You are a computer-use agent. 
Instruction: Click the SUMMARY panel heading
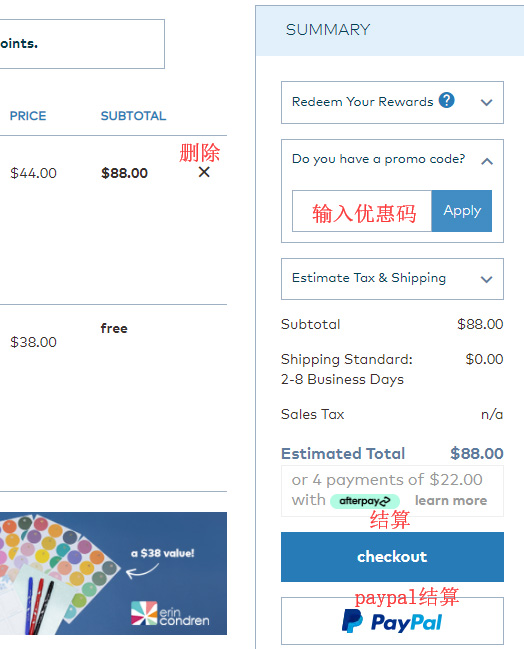tap(328, 30)
